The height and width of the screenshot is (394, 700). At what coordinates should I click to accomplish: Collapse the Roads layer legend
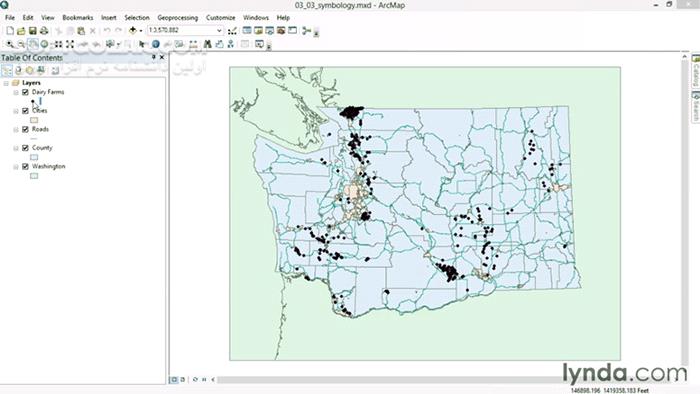point(16,129)
